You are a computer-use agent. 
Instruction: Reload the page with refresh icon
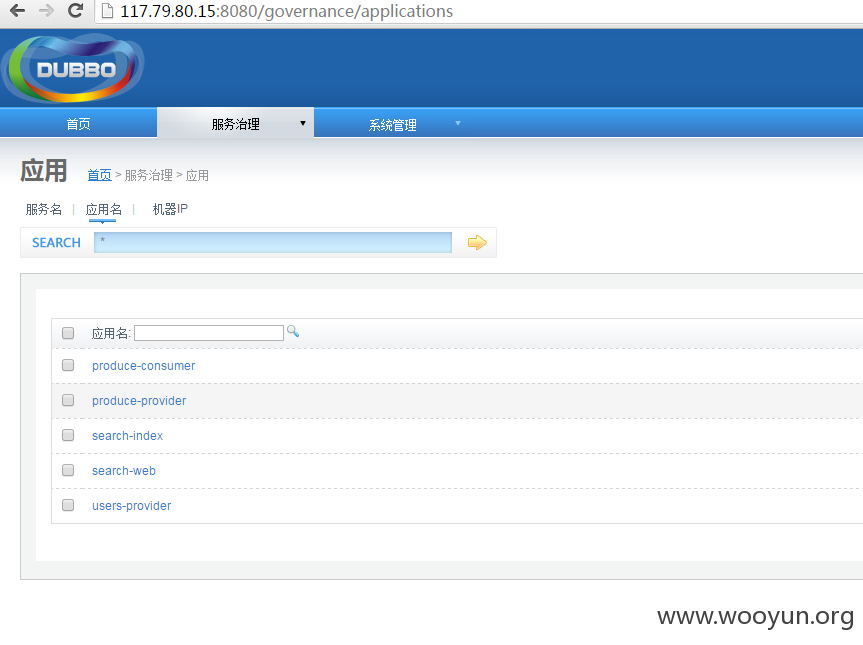click(x=75, y=10)
